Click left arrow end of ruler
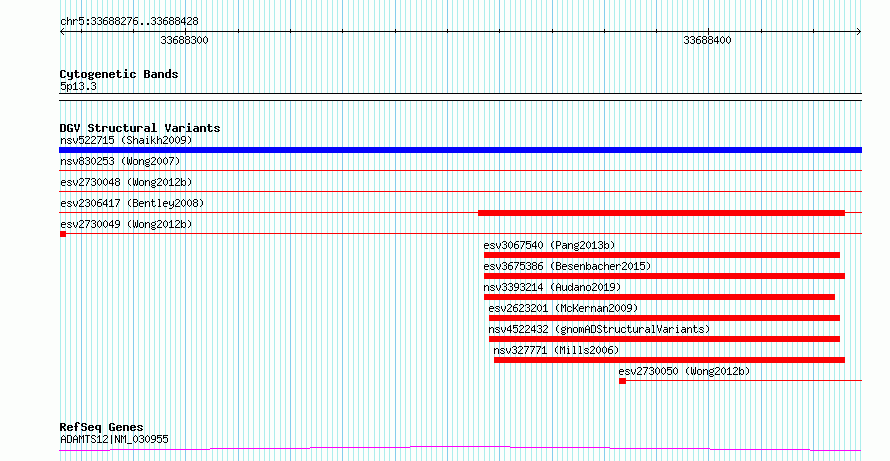Screen dimensions: 890x461 pos(62,32)
